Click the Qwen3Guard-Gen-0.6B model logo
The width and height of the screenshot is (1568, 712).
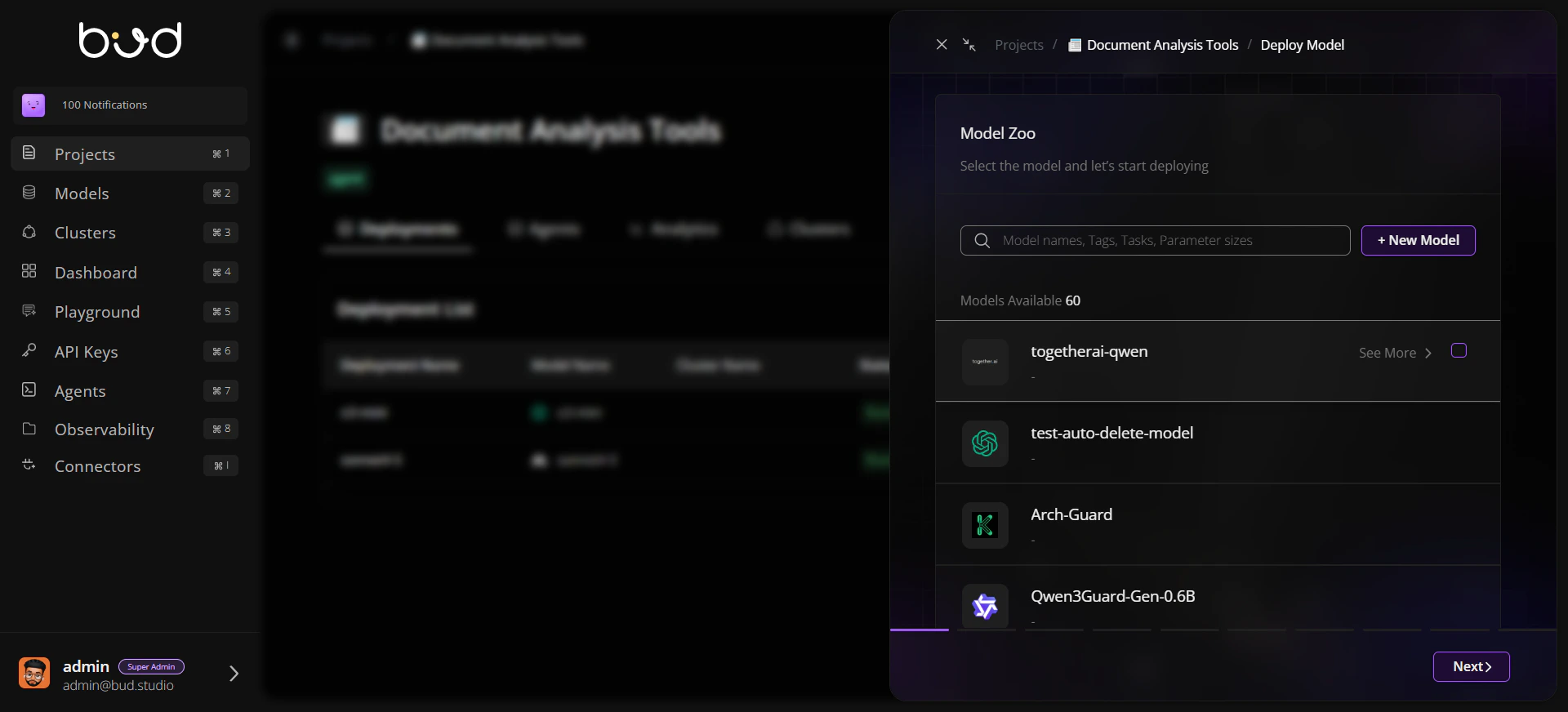985,606
